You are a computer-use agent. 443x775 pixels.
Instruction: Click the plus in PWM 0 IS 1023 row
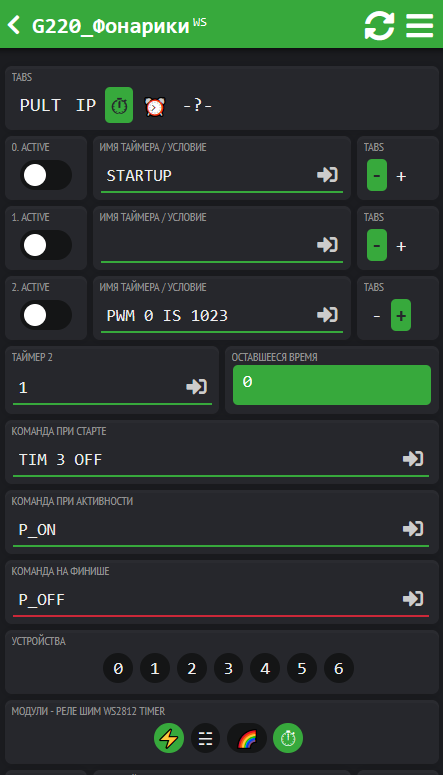[401, 315]
